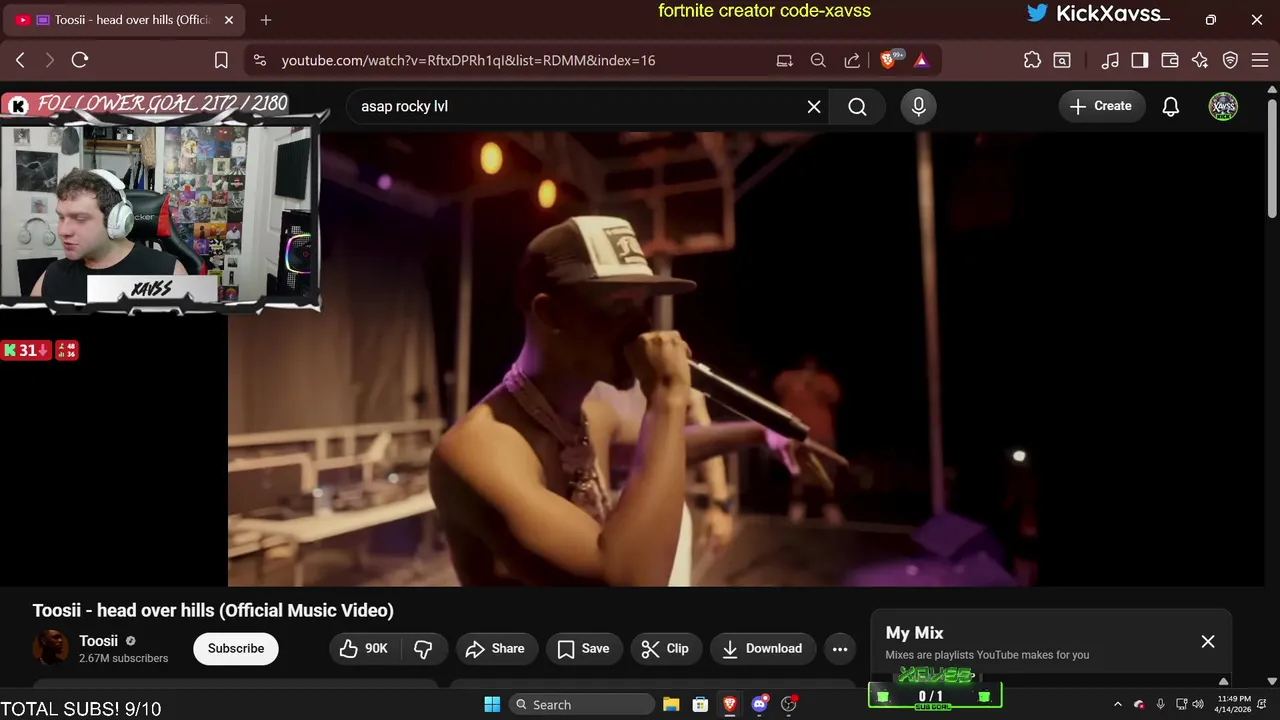Open Brave VPN shield icon
The height and width of the screenshot is (720, 1280).
[x=1231, y=60]
